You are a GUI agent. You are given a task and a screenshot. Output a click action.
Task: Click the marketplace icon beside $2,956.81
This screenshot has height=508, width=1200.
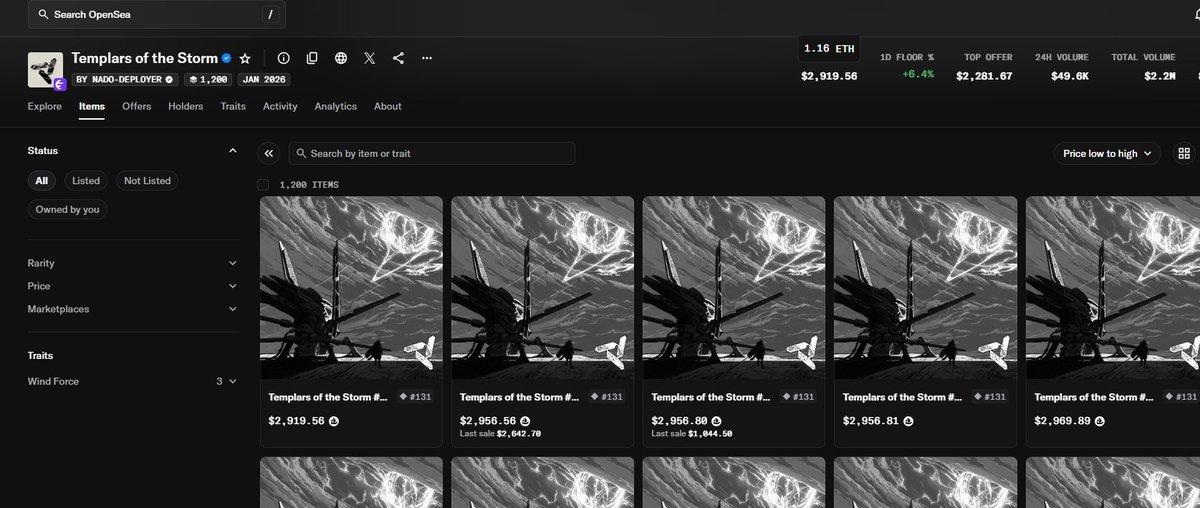908,421
